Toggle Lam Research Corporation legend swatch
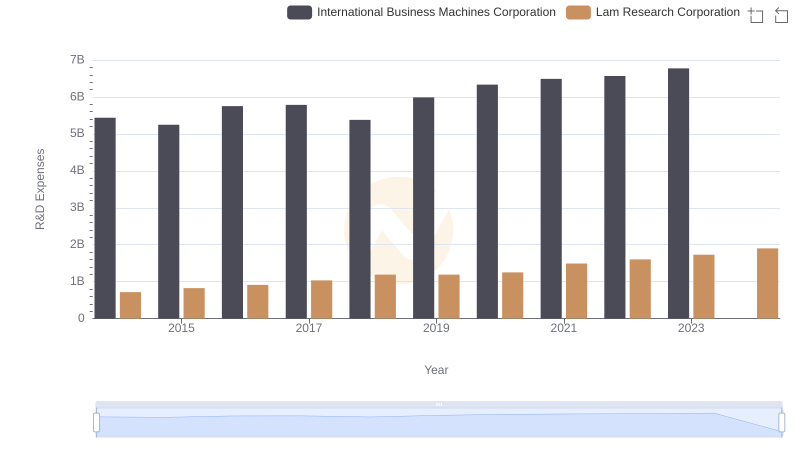The width and height of the screenshot is (800, 461). click(x=578, y=12)
